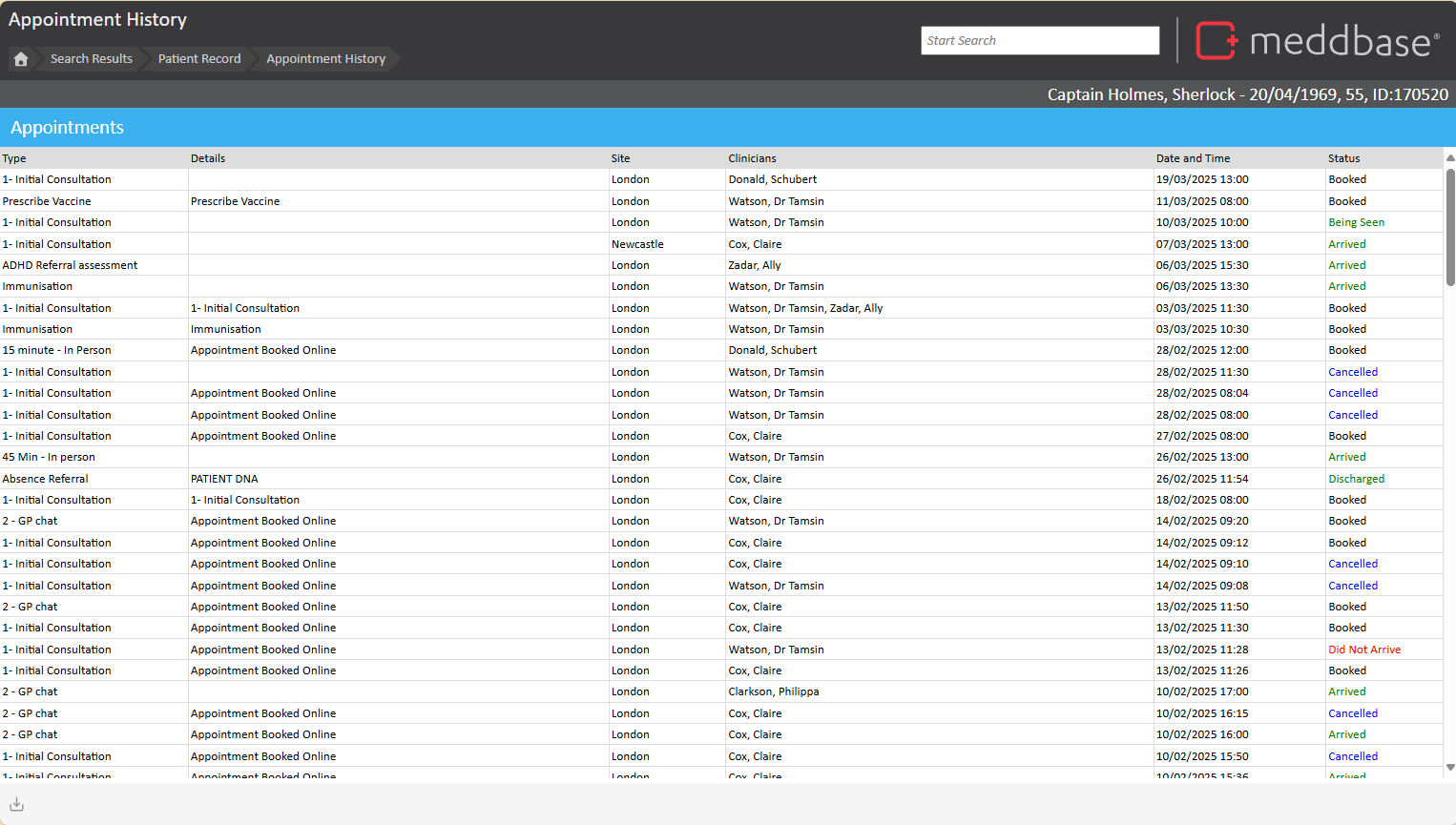Go to Patient Record breadcrumb
Screen dimensions: 1456x825
coord(199,59)
